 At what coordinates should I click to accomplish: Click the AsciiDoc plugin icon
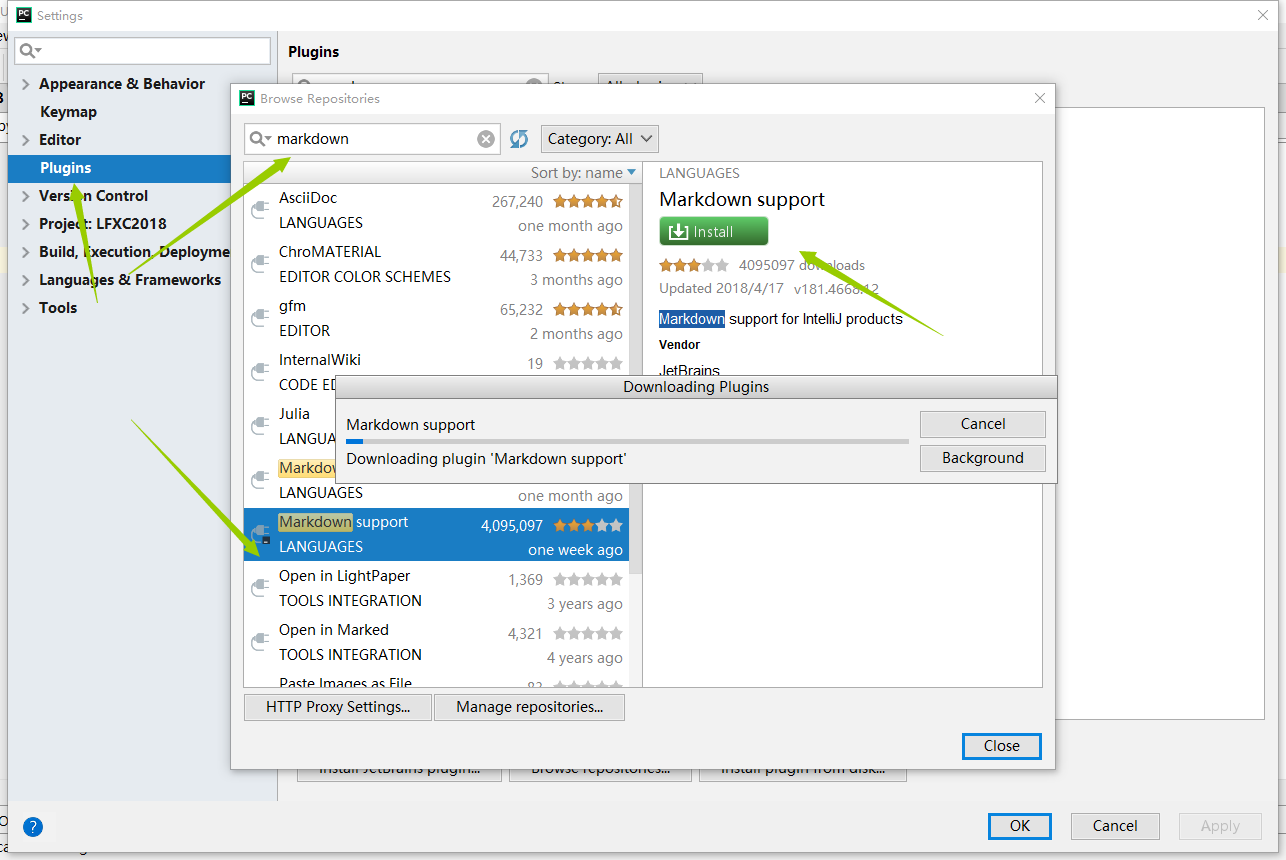pyautogui.click(x=260, y=210)
